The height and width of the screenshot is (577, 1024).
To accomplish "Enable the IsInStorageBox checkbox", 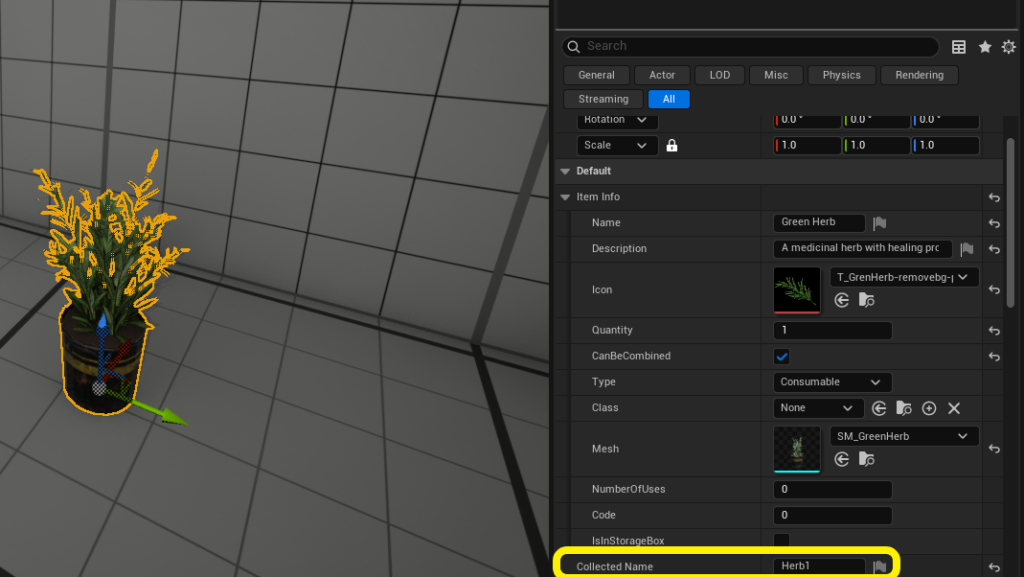I will [782, 541].
